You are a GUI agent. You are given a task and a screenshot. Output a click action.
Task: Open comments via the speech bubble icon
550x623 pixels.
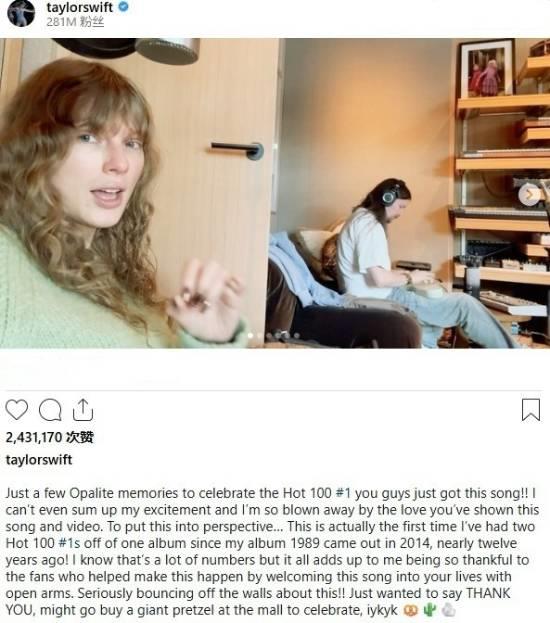(x=50, y=410)
